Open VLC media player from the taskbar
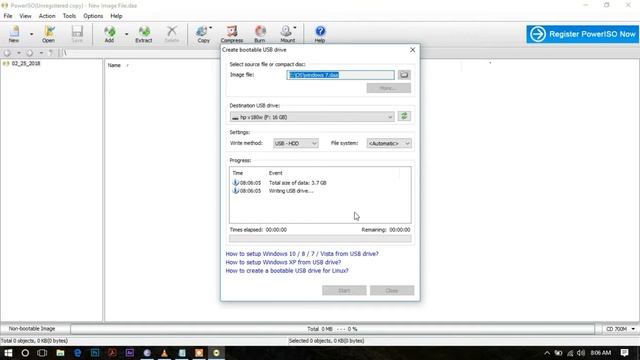Image resolution: width=640 pixels, height=360 pixels. point(164,353)
